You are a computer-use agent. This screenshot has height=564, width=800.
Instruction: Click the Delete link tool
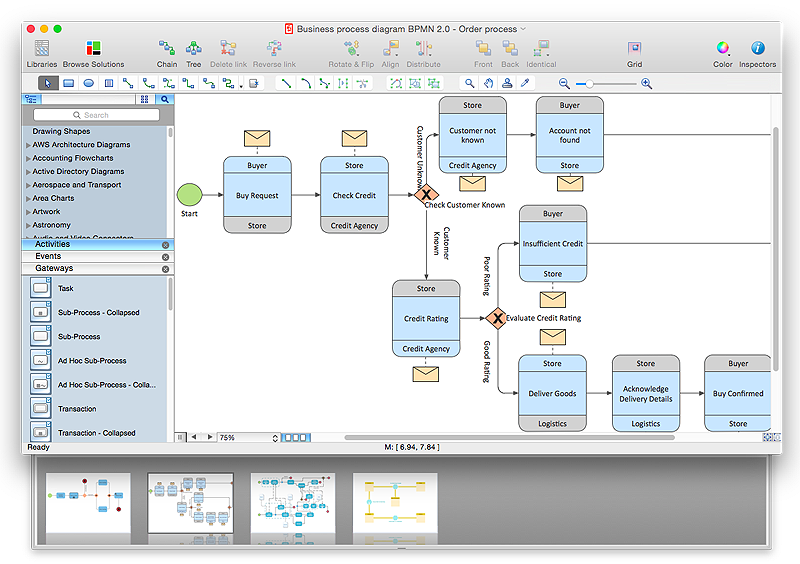(228, 54)
